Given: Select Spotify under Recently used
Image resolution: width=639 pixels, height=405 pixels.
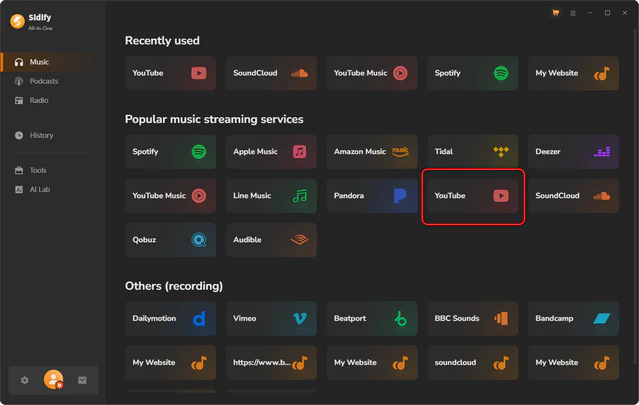Looking at the screenshot, I should coord(473,73).
